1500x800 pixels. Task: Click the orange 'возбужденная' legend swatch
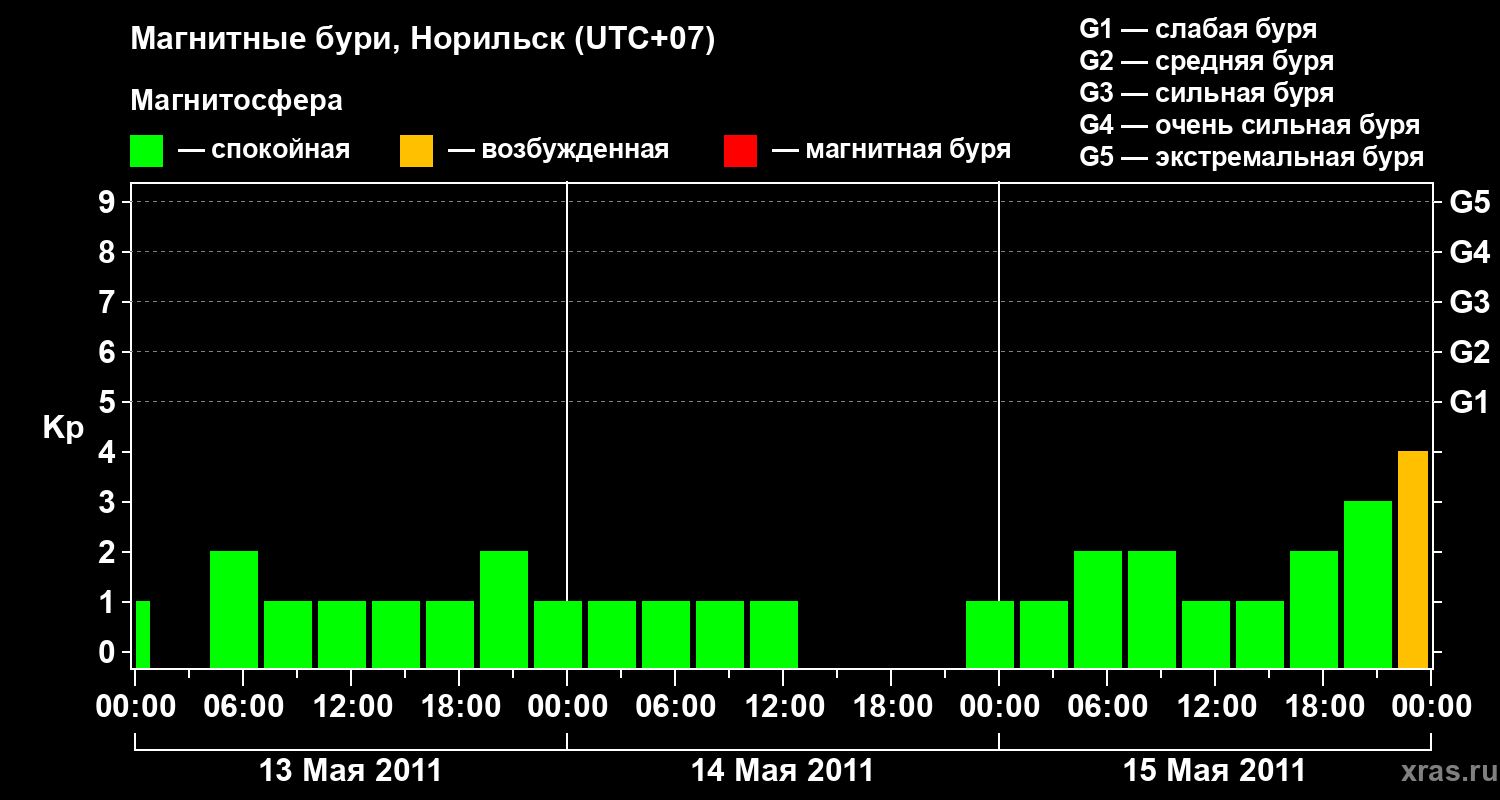[x=417, y=151]
